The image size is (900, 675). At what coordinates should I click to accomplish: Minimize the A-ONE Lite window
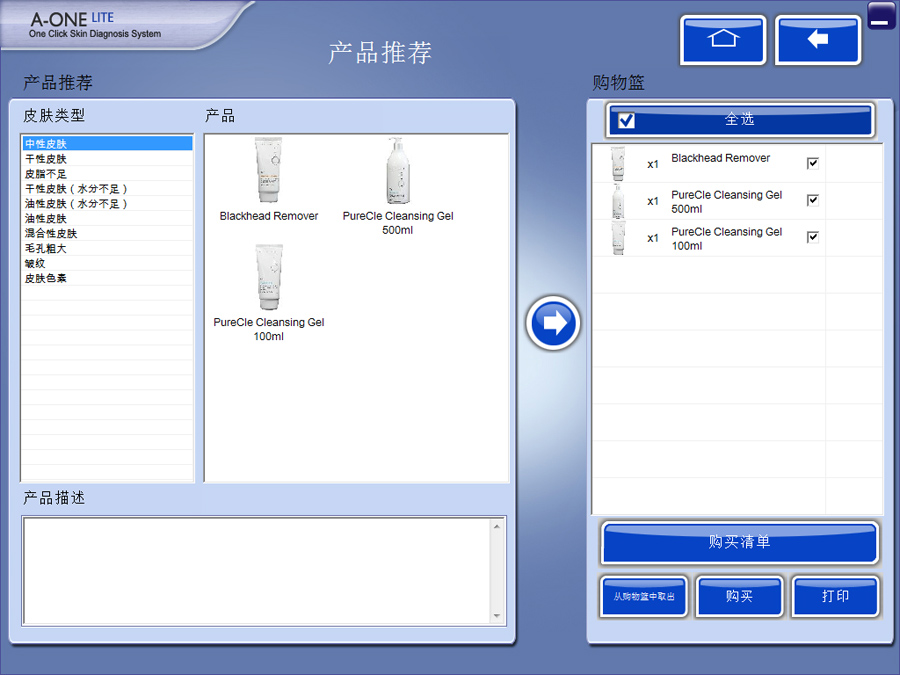coord(880,15)
